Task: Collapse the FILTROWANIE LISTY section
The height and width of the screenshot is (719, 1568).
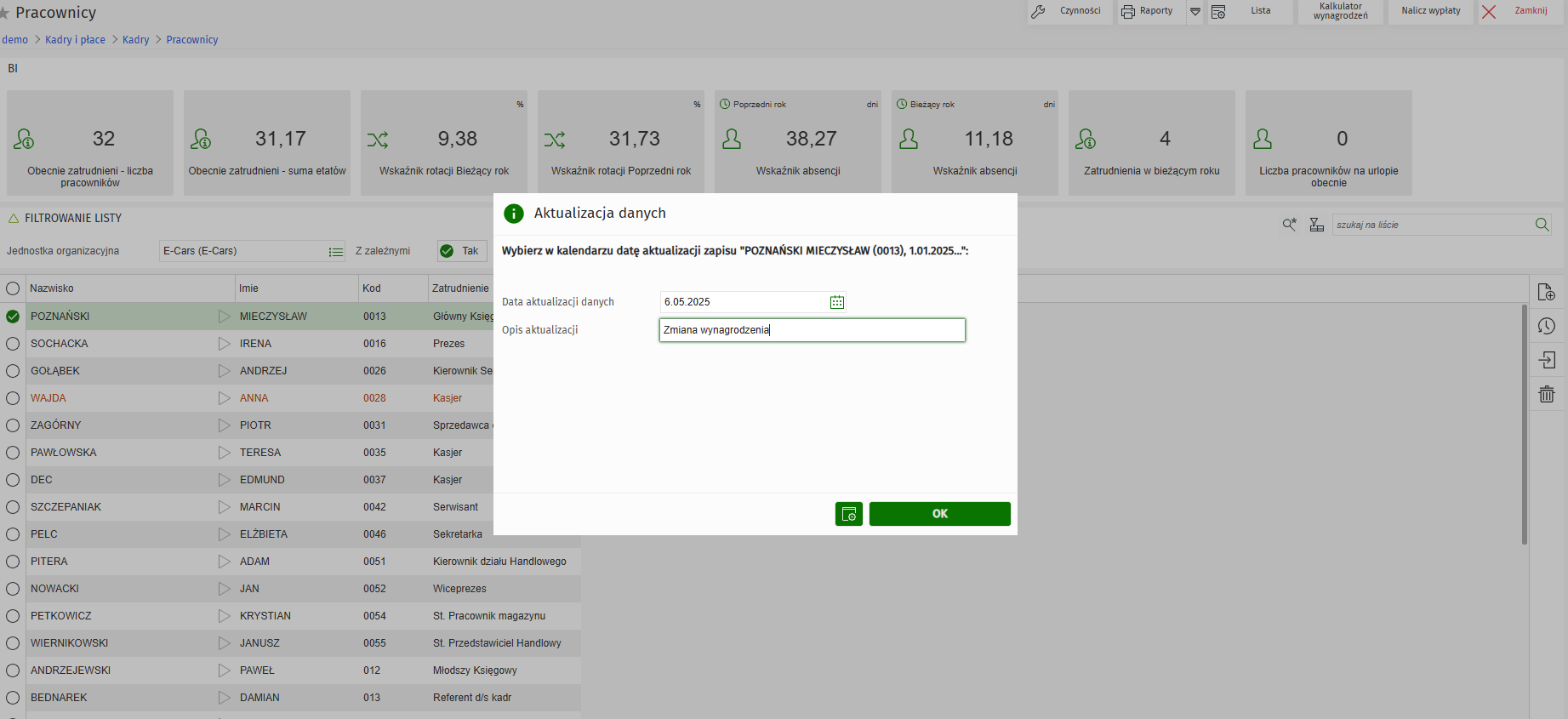Action: (14, 219)
